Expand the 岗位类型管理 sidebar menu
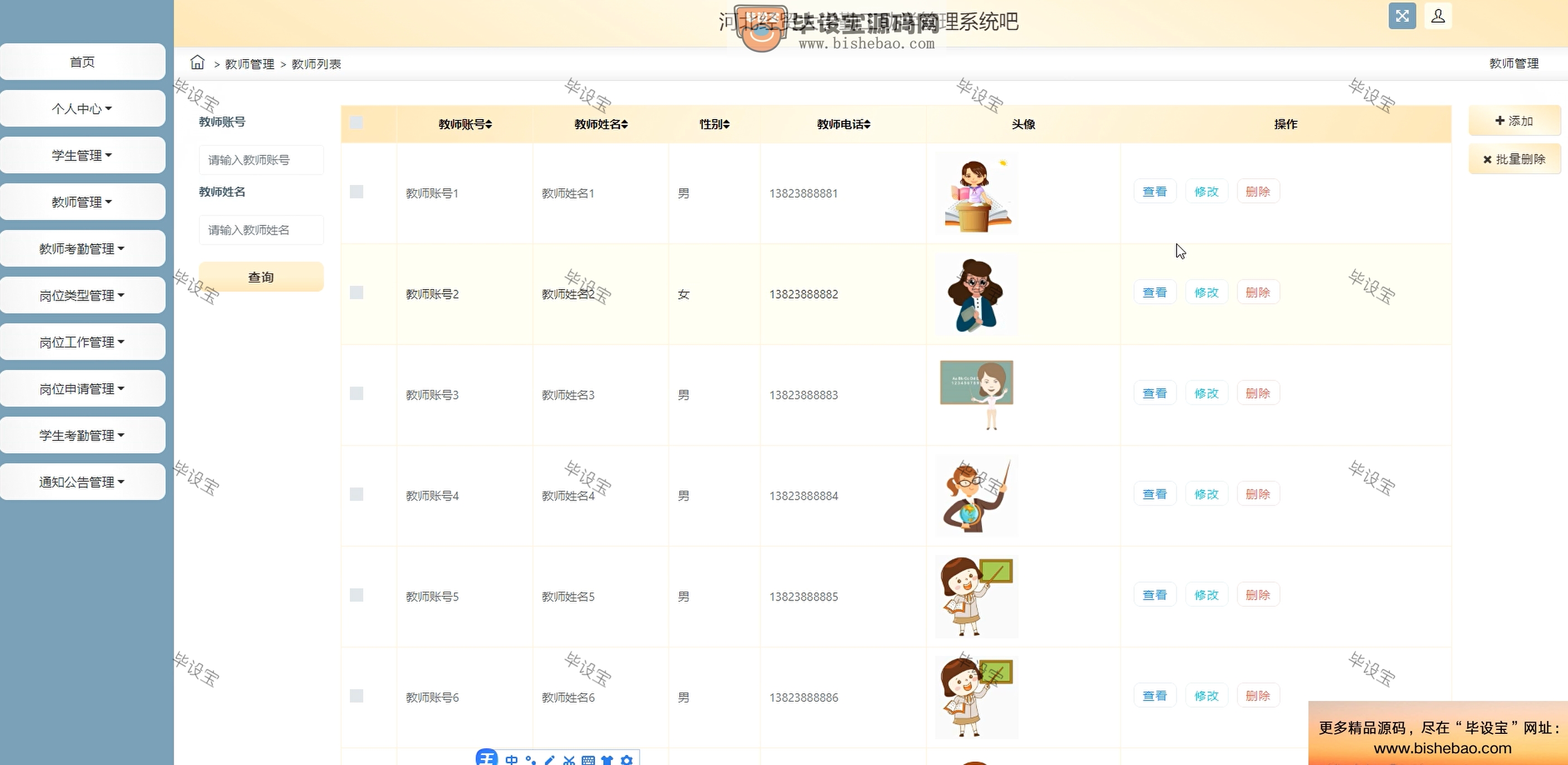This screenshot has height=765, width=1568. pos(82,295)
